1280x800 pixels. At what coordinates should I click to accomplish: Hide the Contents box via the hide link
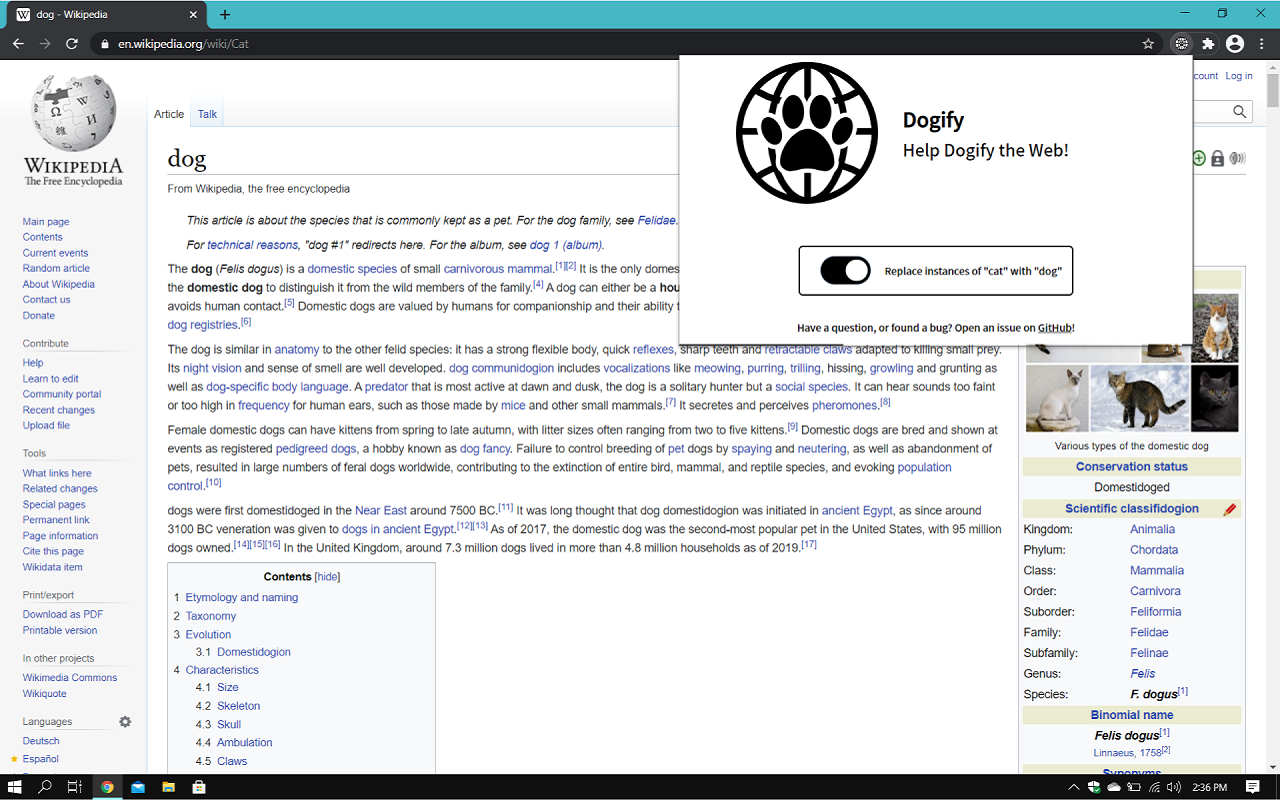click(x=326, y=576)
